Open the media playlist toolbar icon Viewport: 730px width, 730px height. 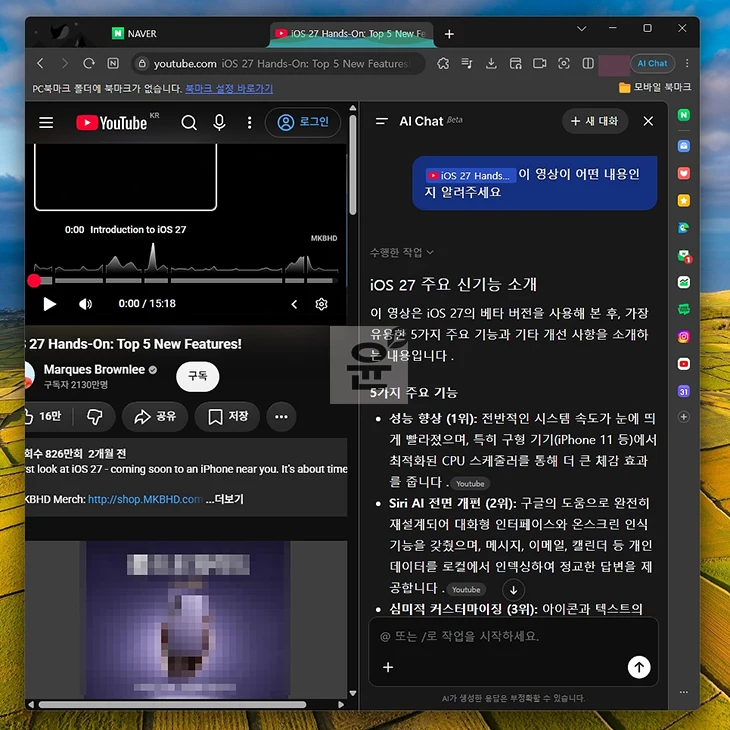467,63
